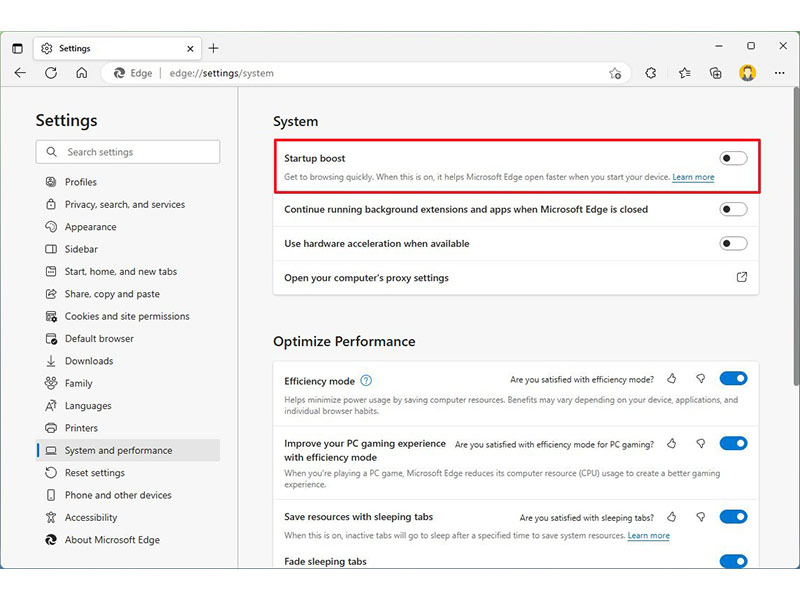Open Start, home, and new tabs
800x600 pixels.
click(x=128, y=272)
